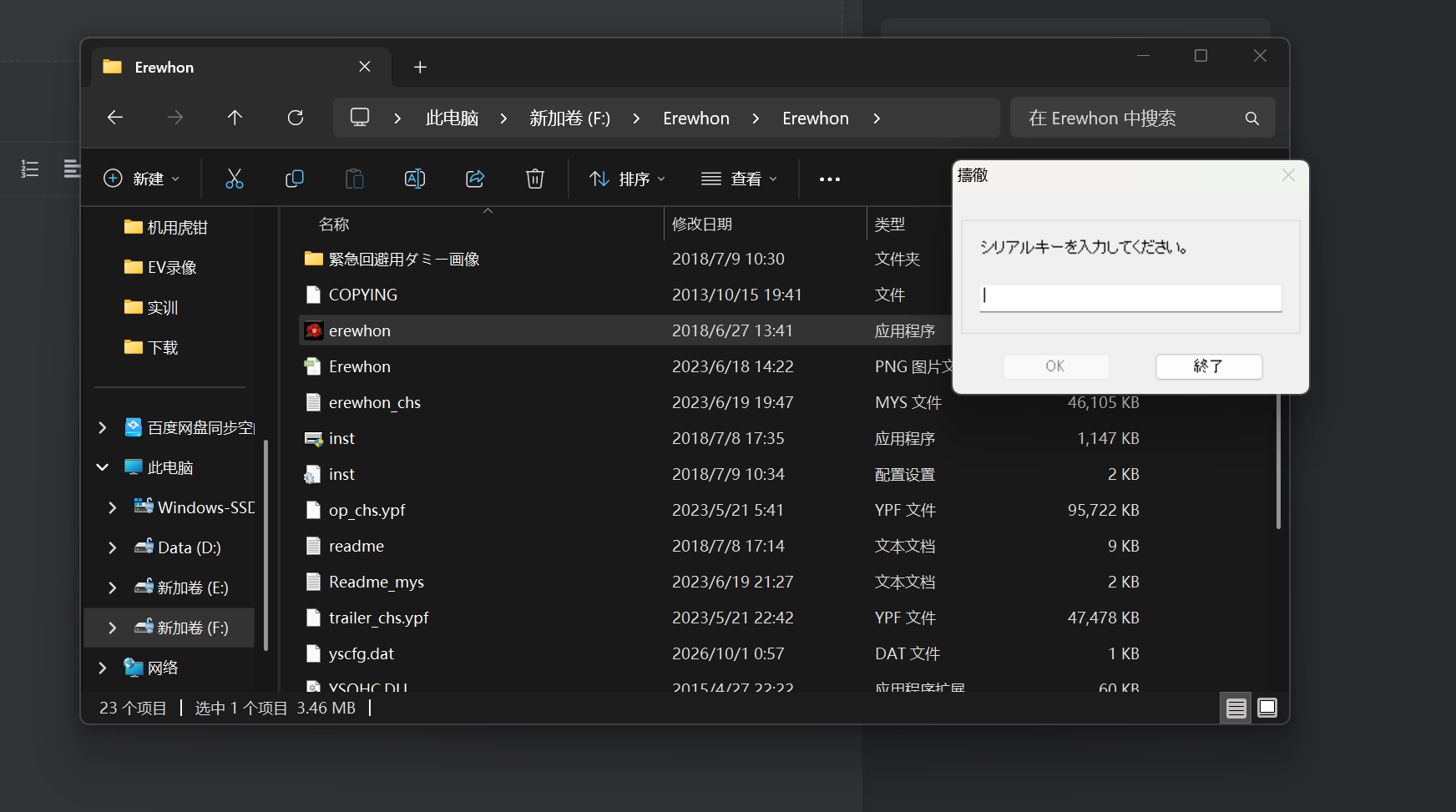Switch to details view layout icon
The height and width of the screenshot is (812, 1456).
(x=1236, y=709)
